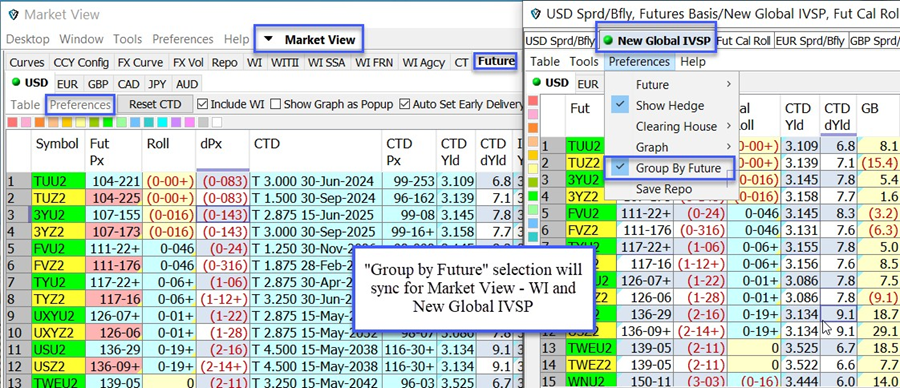Click T 3.000 30-Jun-2024 CTD cell

pos(315,182)
